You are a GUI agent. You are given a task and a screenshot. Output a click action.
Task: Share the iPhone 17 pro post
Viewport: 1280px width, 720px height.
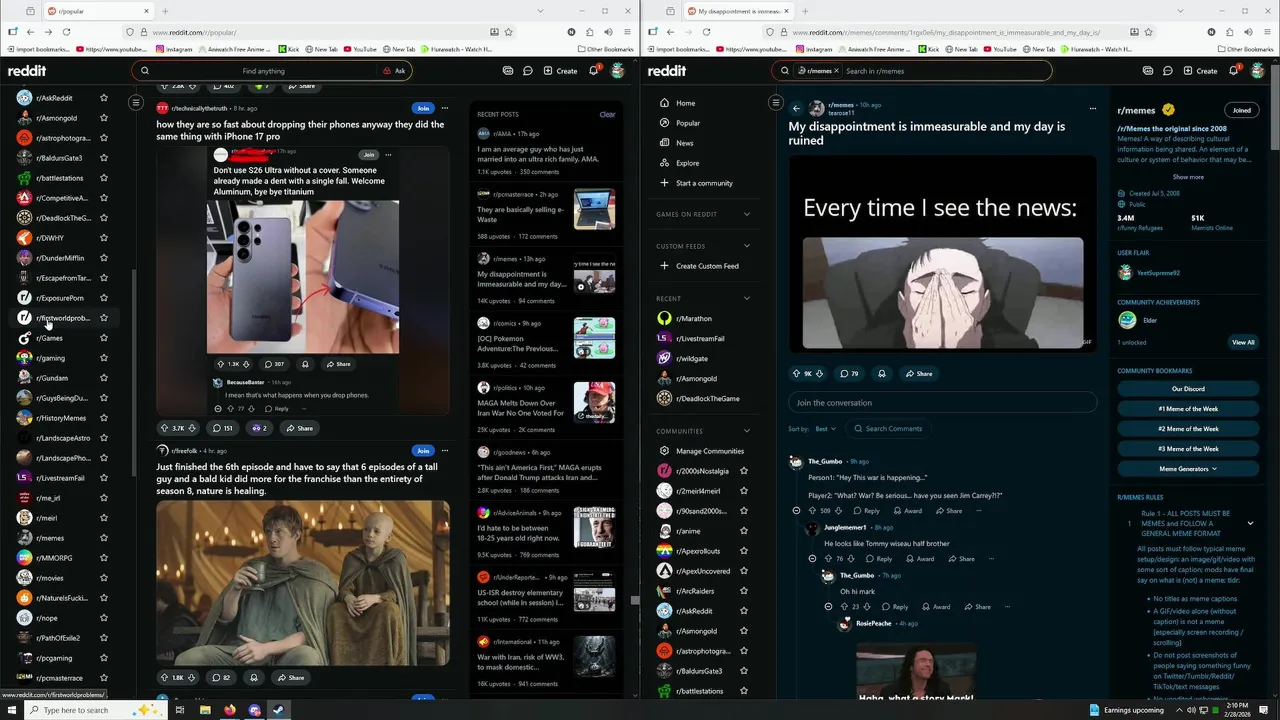pyautogui.click(x=299, y=428)
